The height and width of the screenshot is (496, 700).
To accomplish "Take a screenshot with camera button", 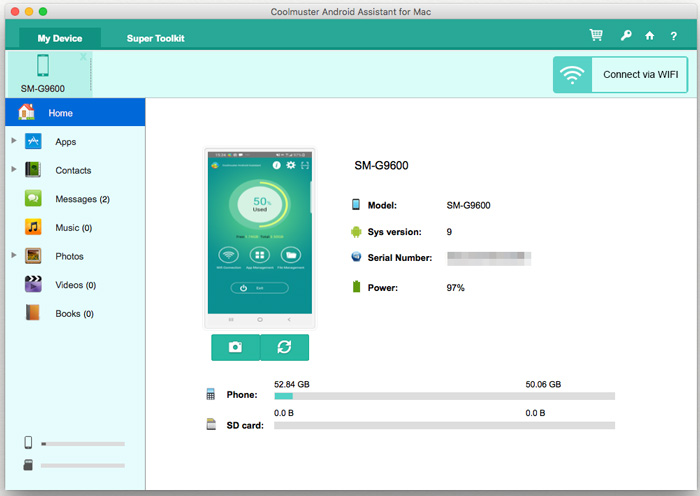I will click(x=235, y=347).
